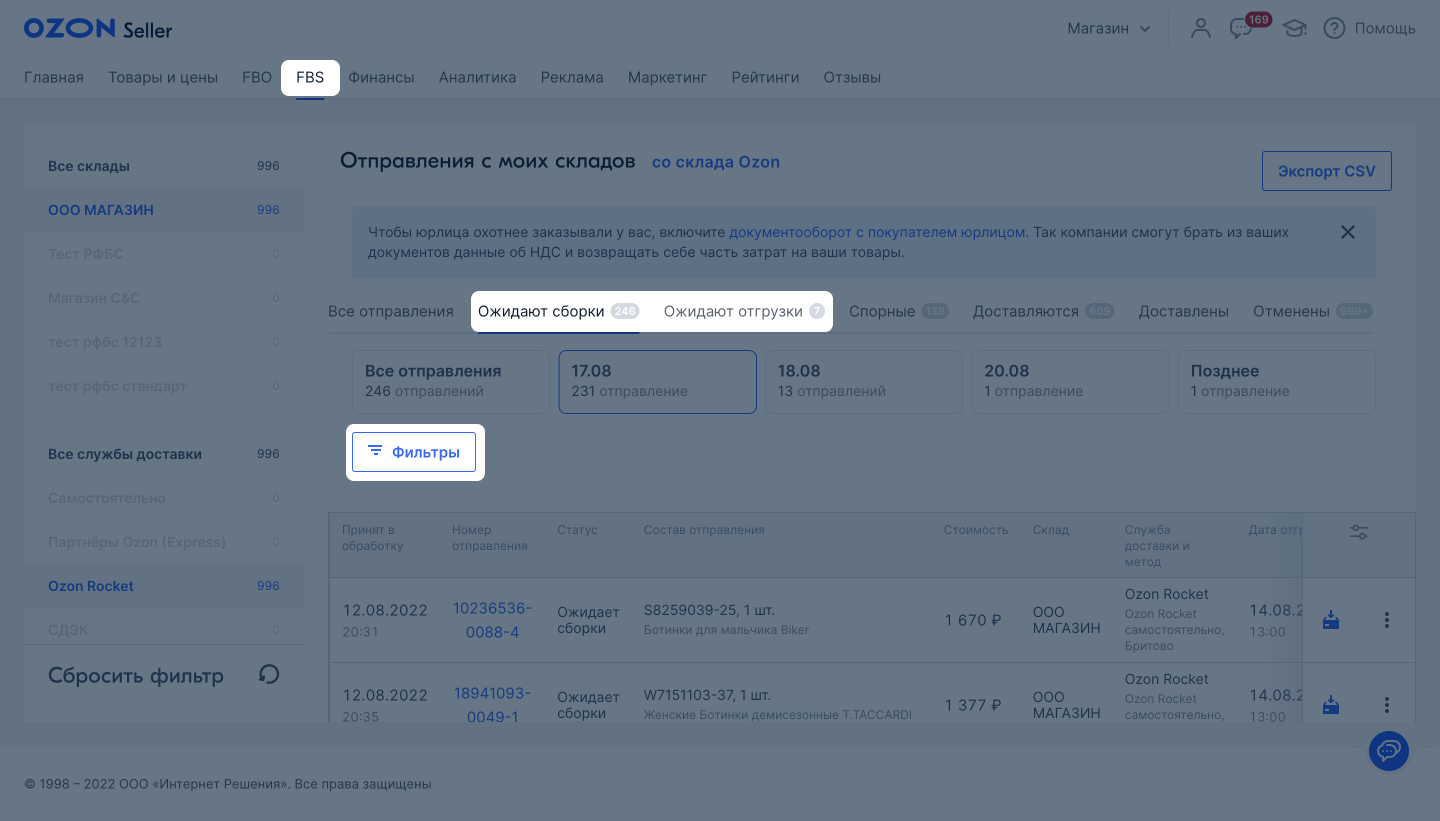Switch to Доставляются tab
The image size is (1440, 821).
point(1043,311)
